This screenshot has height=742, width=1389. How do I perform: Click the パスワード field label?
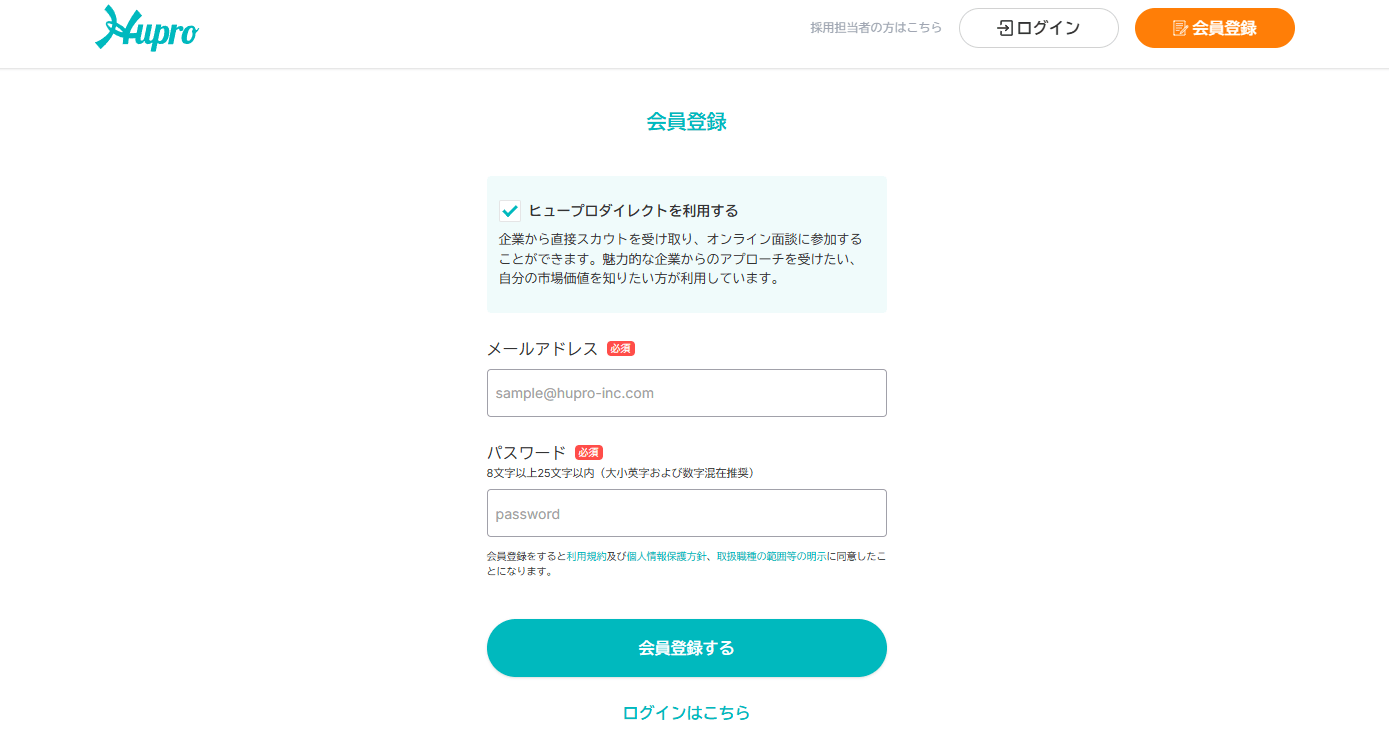(x=526, y=453)
